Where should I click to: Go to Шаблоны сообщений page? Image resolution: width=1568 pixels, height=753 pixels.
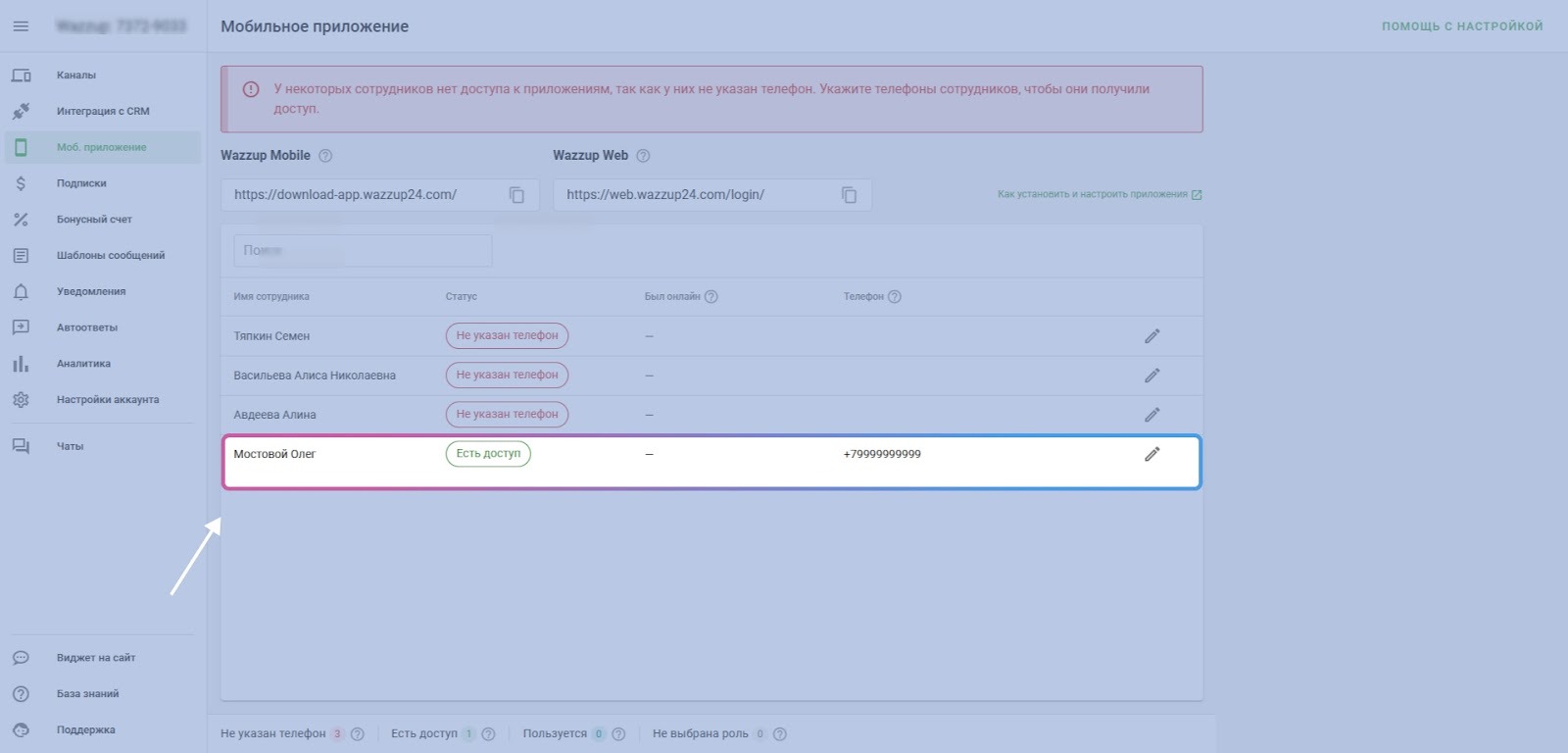[x=111, y=256]
